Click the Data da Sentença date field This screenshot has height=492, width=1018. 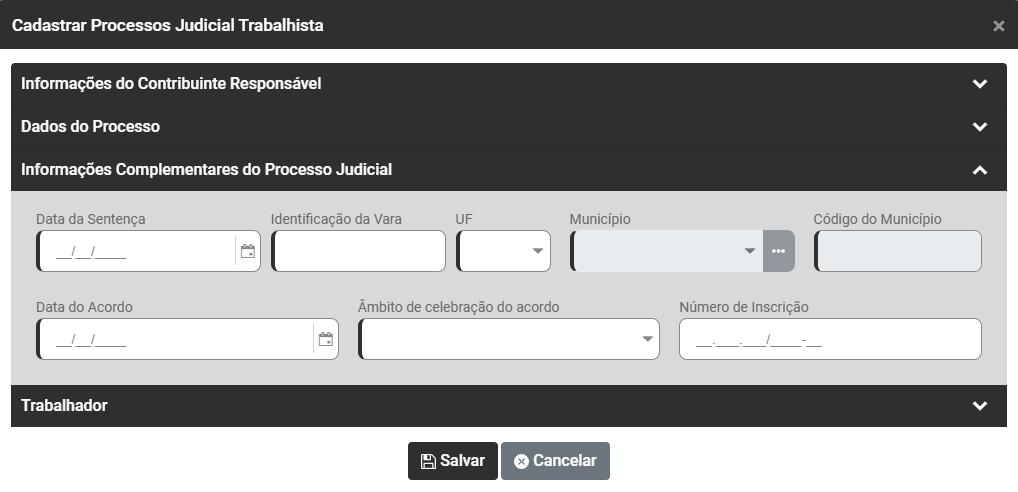pyautogui.click(x=135, y=251)
